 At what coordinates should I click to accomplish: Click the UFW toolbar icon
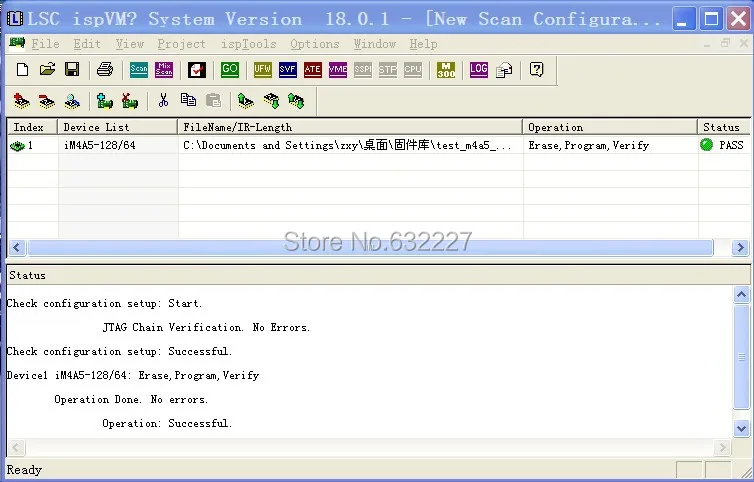point(263,70)
